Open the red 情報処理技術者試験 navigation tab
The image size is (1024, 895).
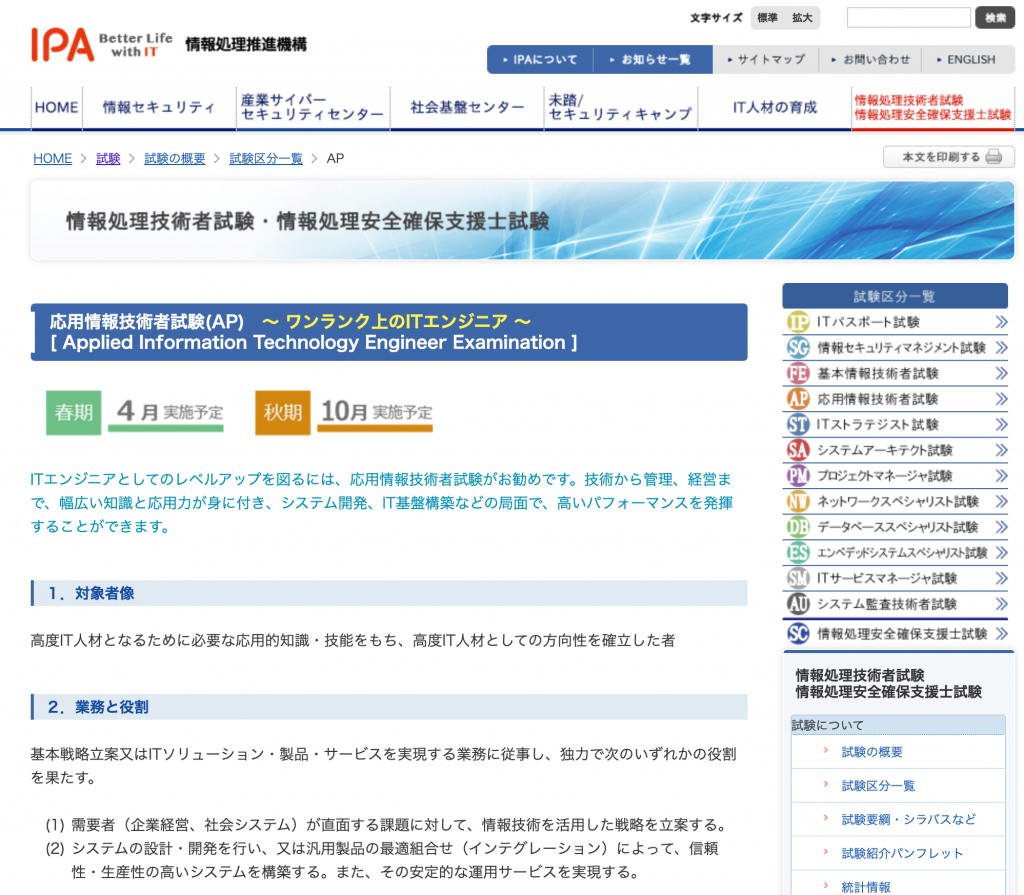pyautogui.click(x=933, y=108)
